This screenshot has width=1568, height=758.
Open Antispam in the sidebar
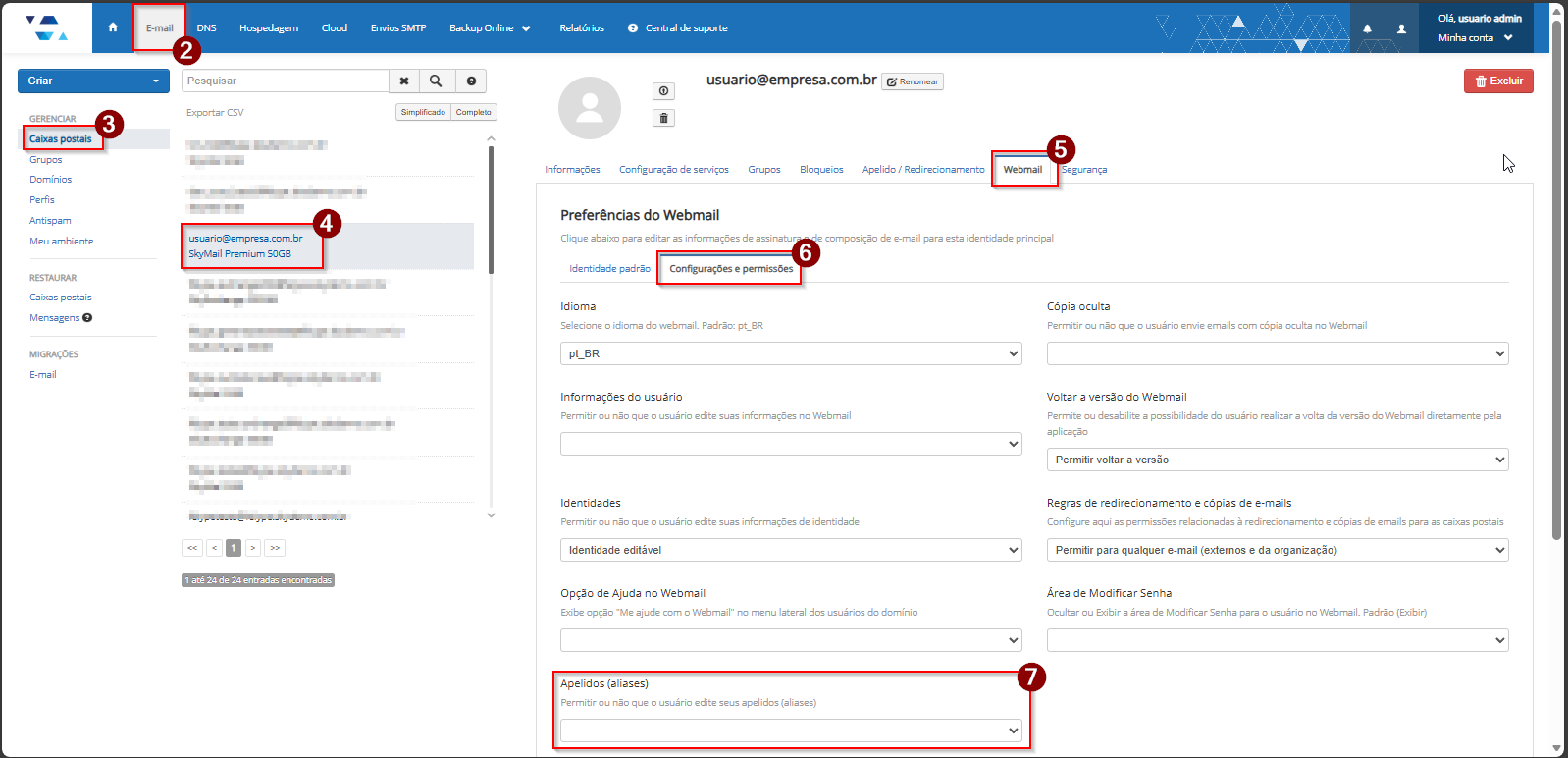(x=50, y=221)
